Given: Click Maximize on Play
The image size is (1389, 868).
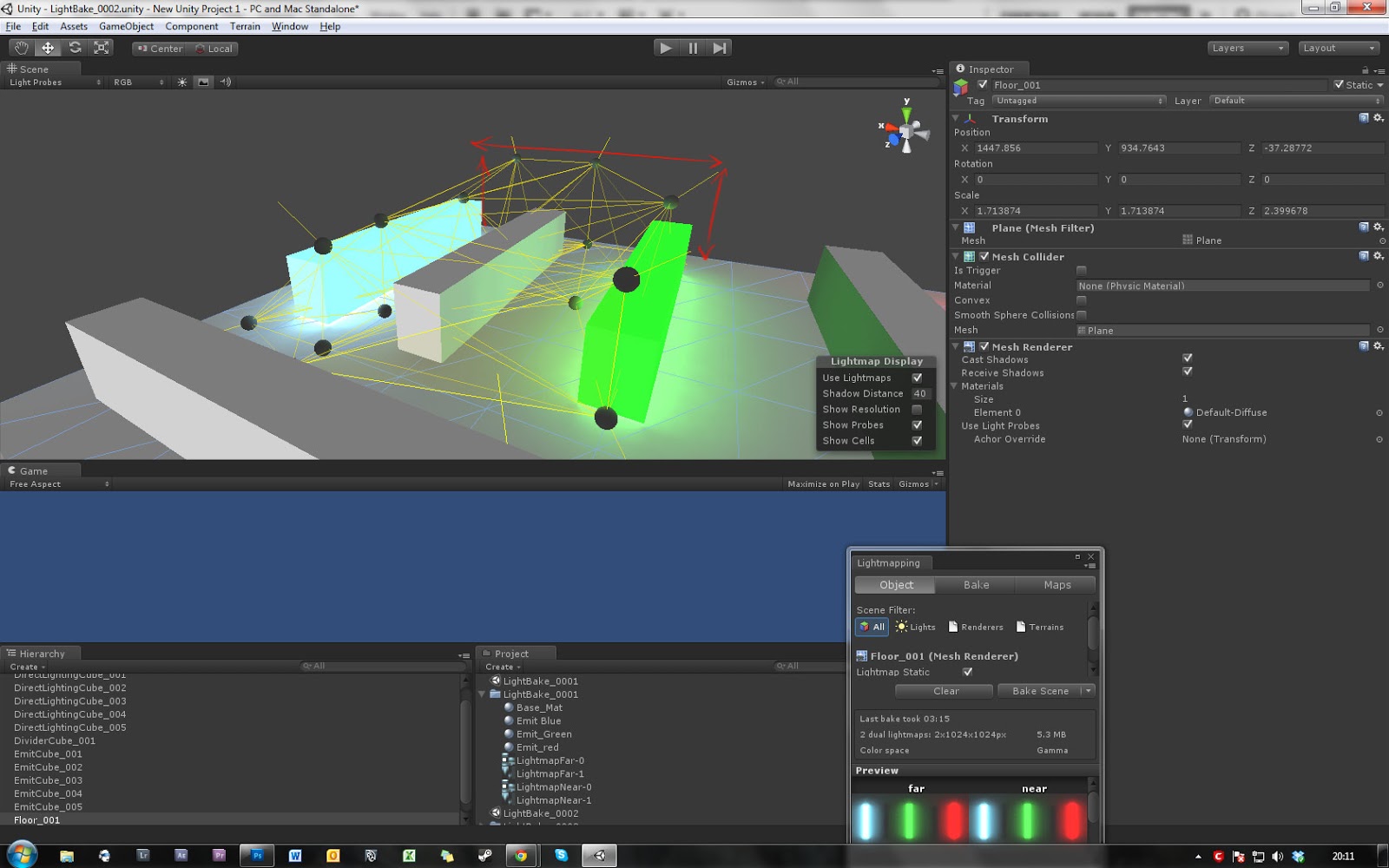Looking at the screenshot, I should point(823,484).
